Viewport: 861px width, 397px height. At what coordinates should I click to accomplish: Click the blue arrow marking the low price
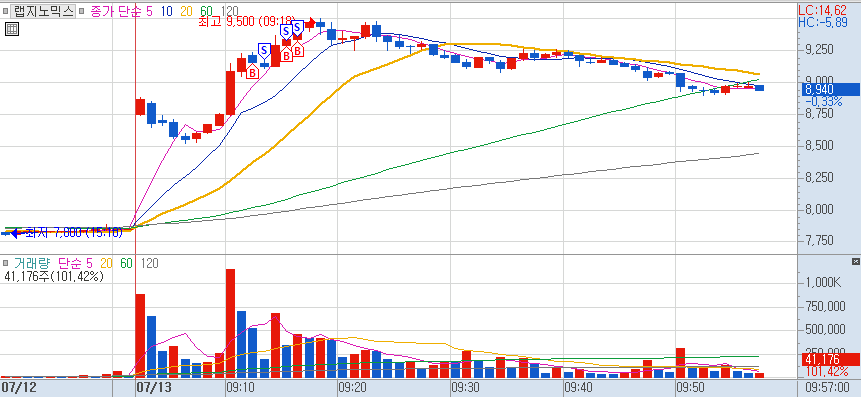14,233
